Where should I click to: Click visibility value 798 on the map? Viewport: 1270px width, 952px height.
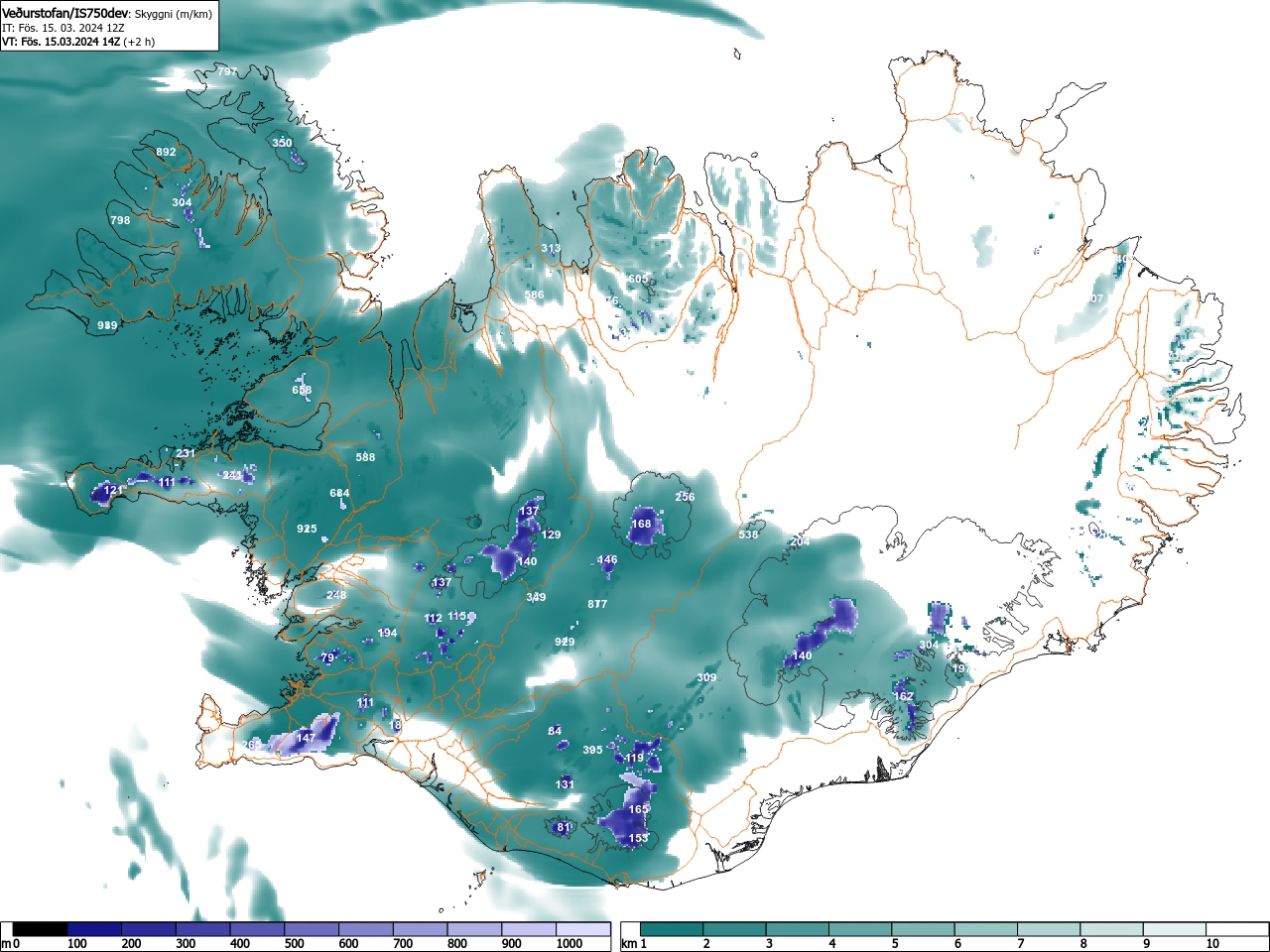coord(120,220)
